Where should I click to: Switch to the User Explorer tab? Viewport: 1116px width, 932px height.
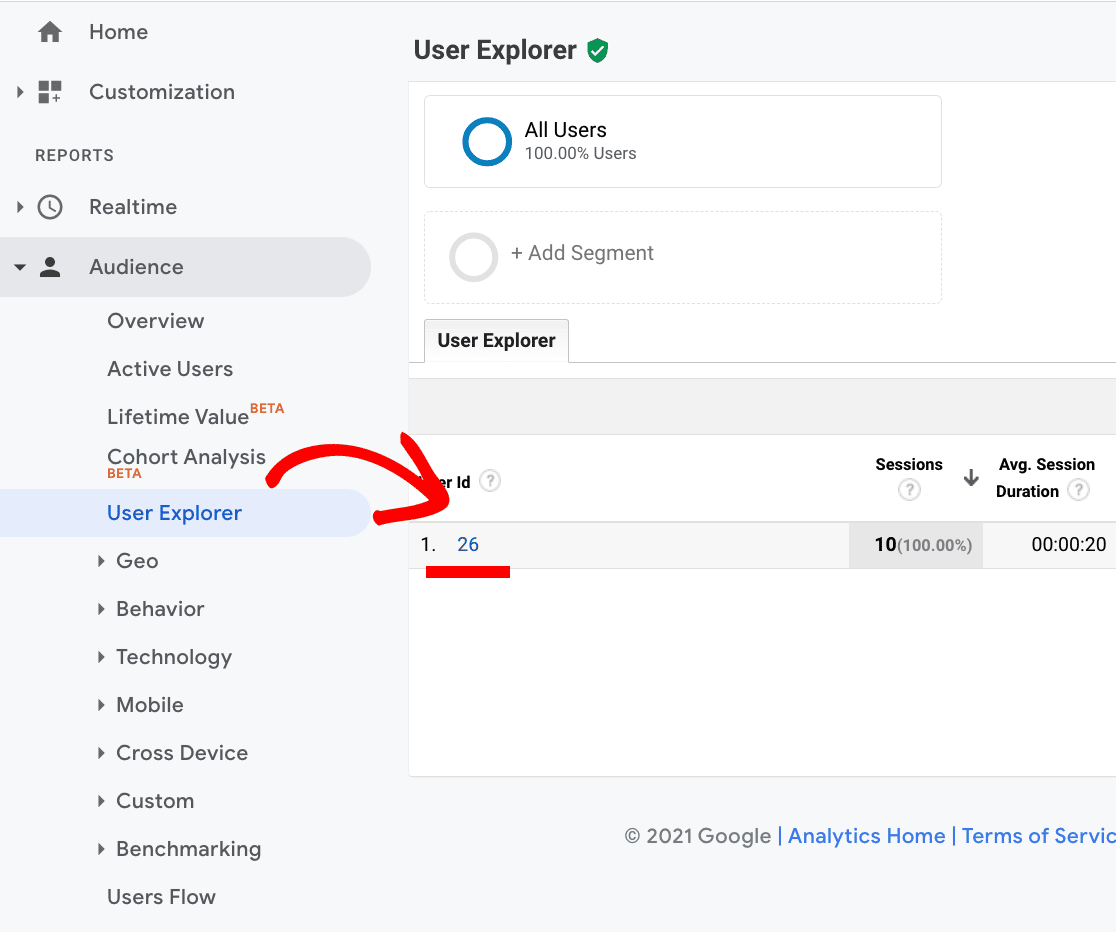point(496,340)
